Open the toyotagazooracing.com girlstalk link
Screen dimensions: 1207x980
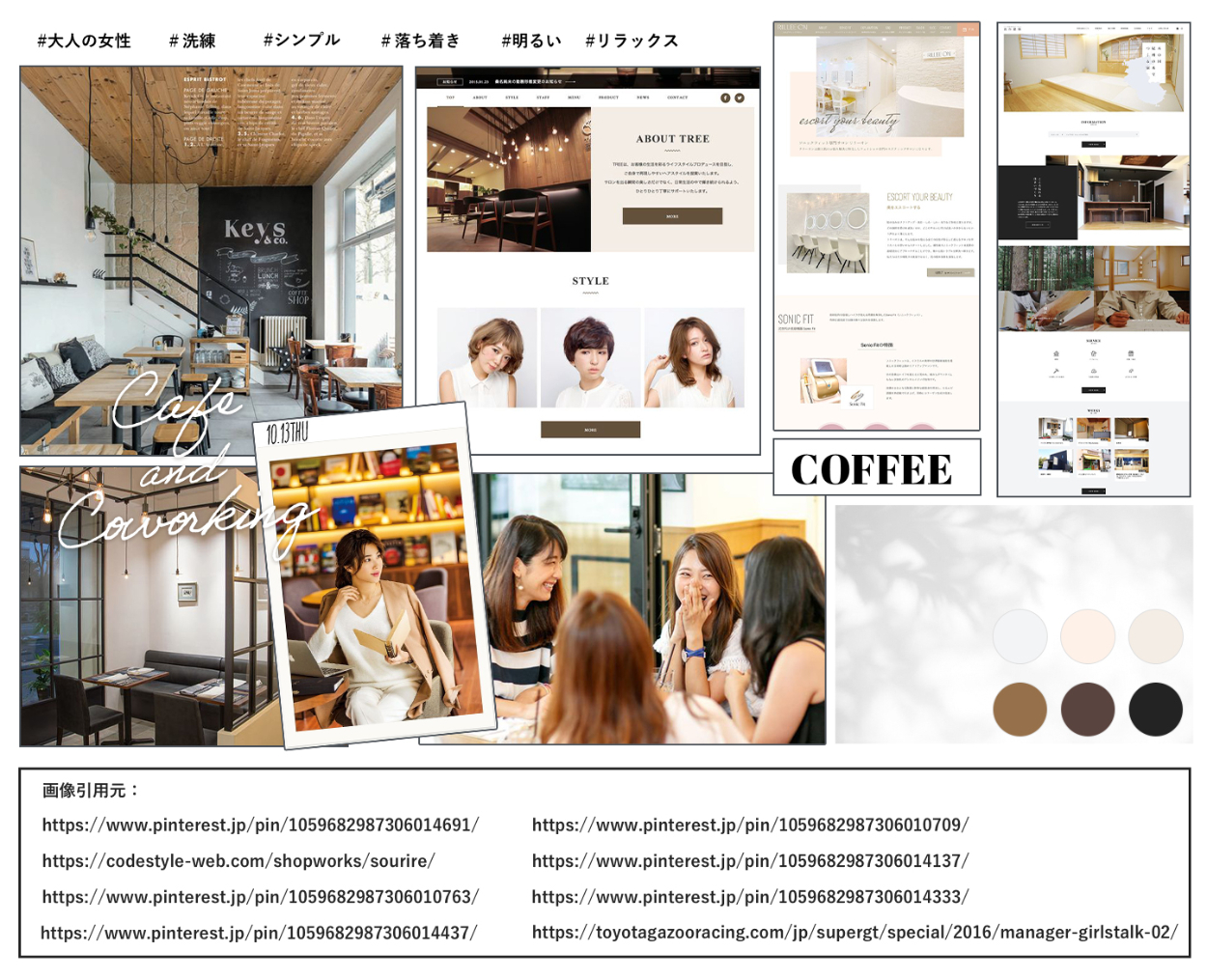tap(855, 932)
